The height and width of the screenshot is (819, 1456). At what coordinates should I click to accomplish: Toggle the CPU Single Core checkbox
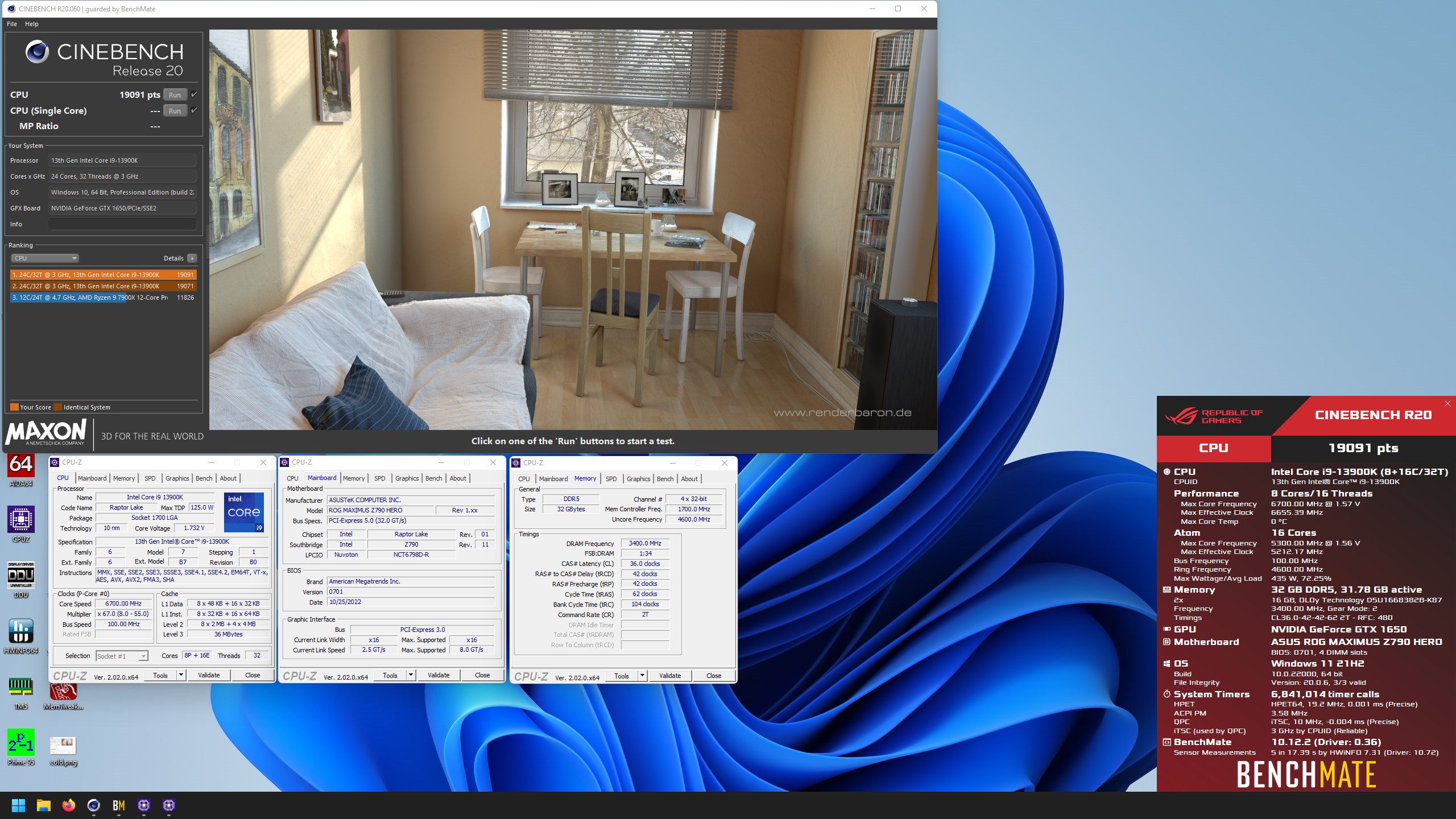coord(194,110)
